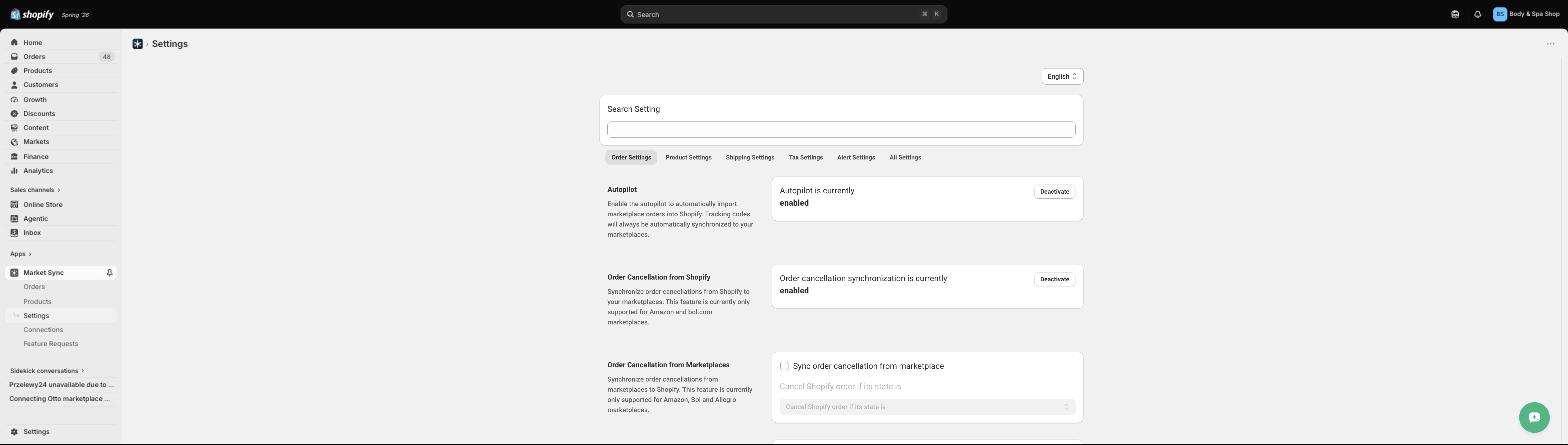Viewport: 1568px width, 445px height.
Task: Switch to All Settings tab
Action: 905,157
